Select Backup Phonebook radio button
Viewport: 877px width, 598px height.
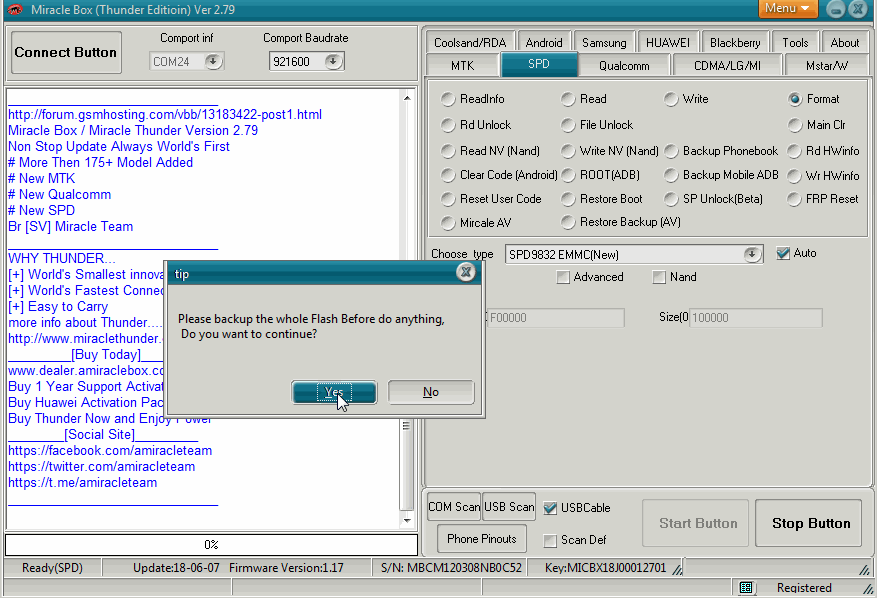[671, 151]
